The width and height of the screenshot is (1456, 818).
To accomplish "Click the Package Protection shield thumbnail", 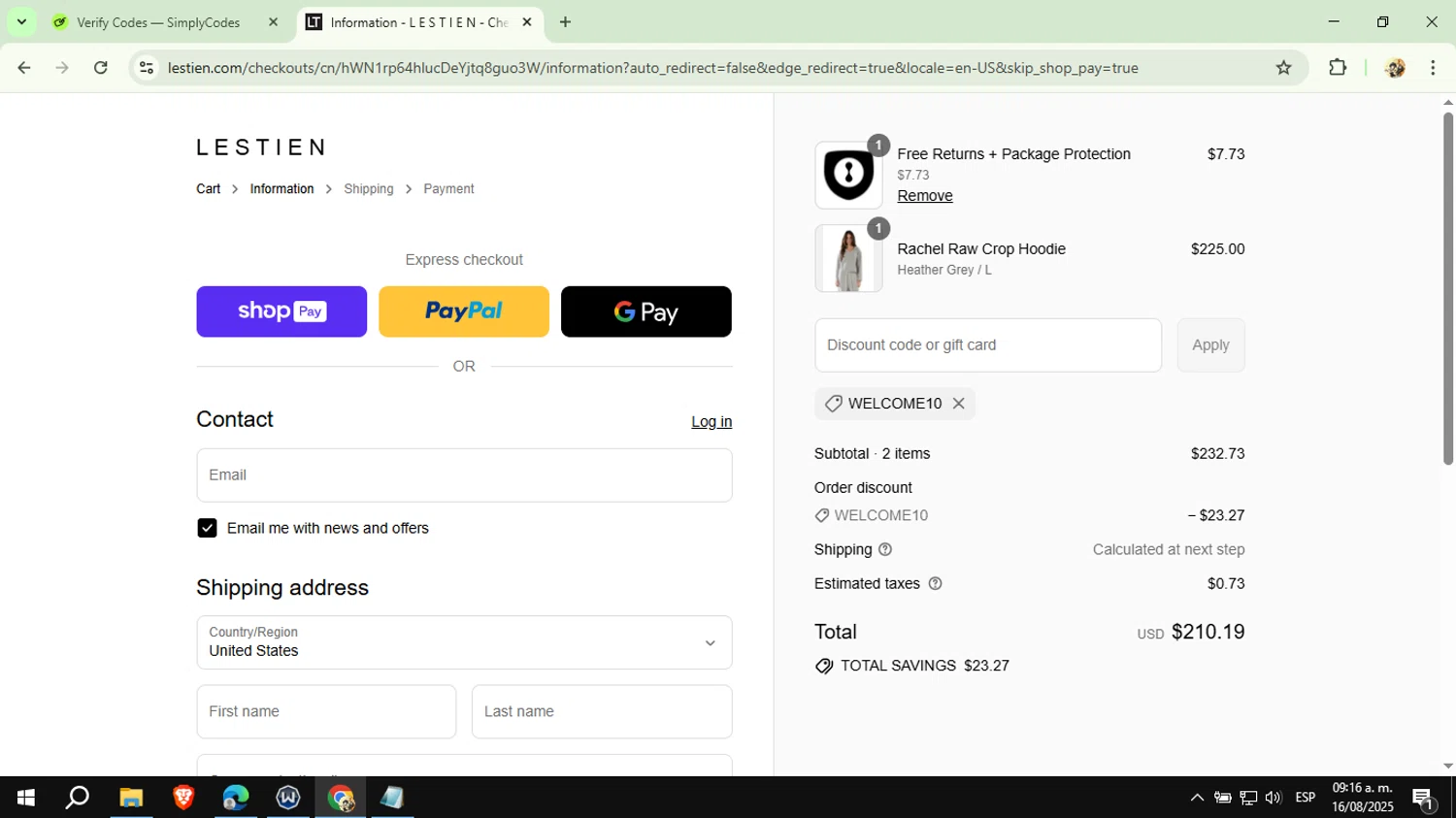I will click(x=848, y=176).
